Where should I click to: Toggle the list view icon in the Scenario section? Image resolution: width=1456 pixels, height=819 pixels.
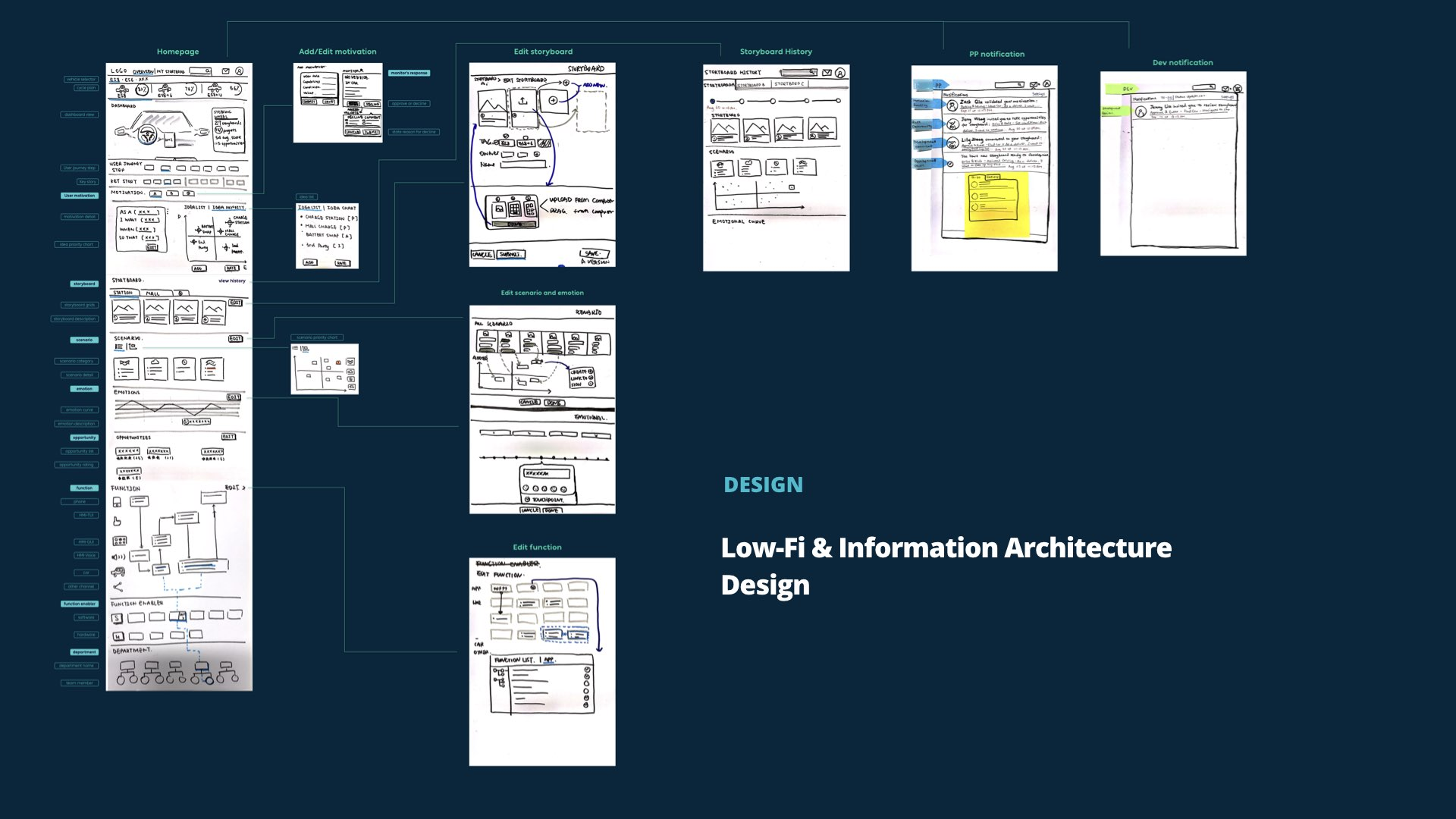coord(119,347)
